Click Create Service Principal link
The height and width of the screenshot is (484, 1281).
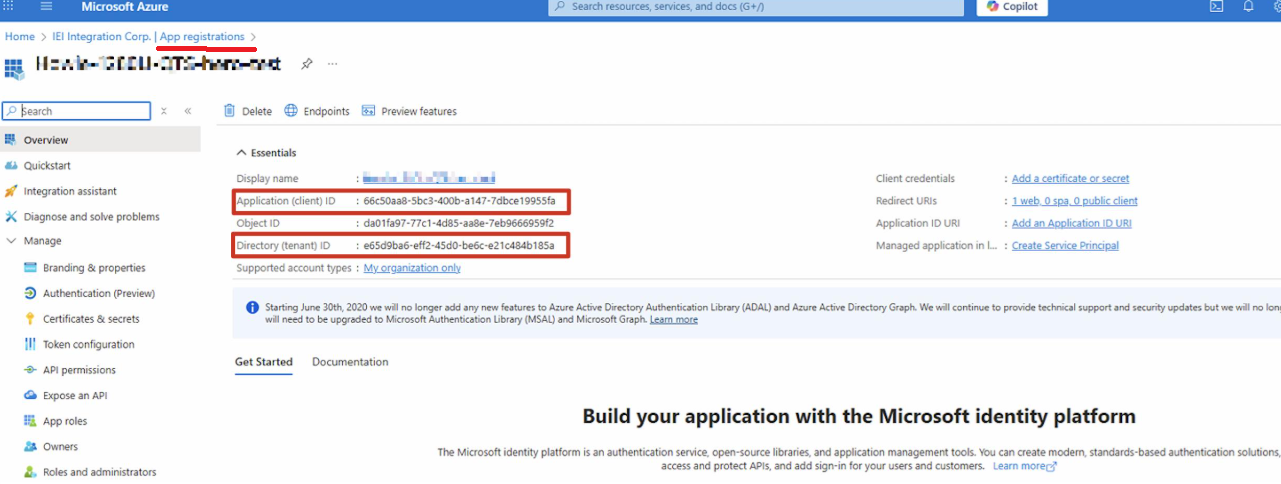[x=1065, y=245]
